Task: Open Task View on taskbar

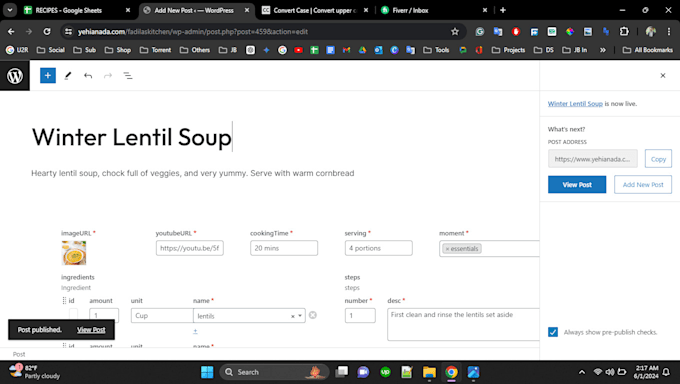Action: [342, 372]
